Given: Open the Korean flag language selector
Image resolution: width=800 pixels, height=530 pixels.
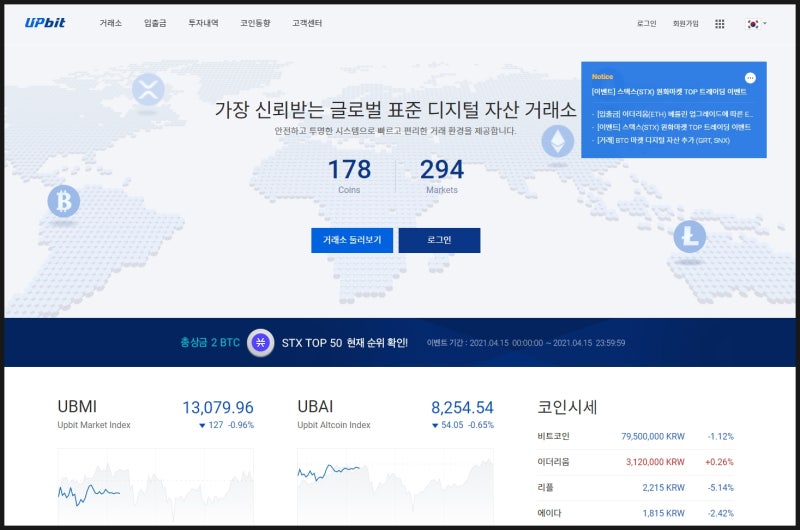Looking at the screenshot, I should (x=756, y=23).
